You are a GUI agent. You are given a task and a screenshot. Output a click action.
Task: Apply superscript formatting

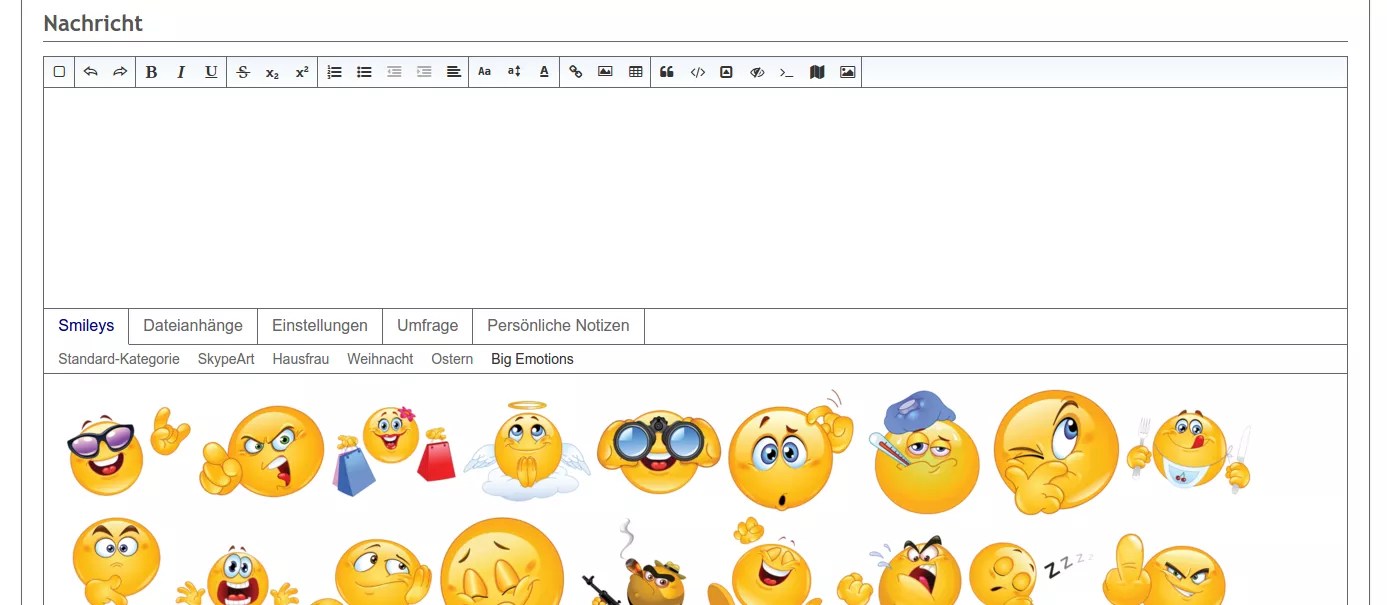302,72
